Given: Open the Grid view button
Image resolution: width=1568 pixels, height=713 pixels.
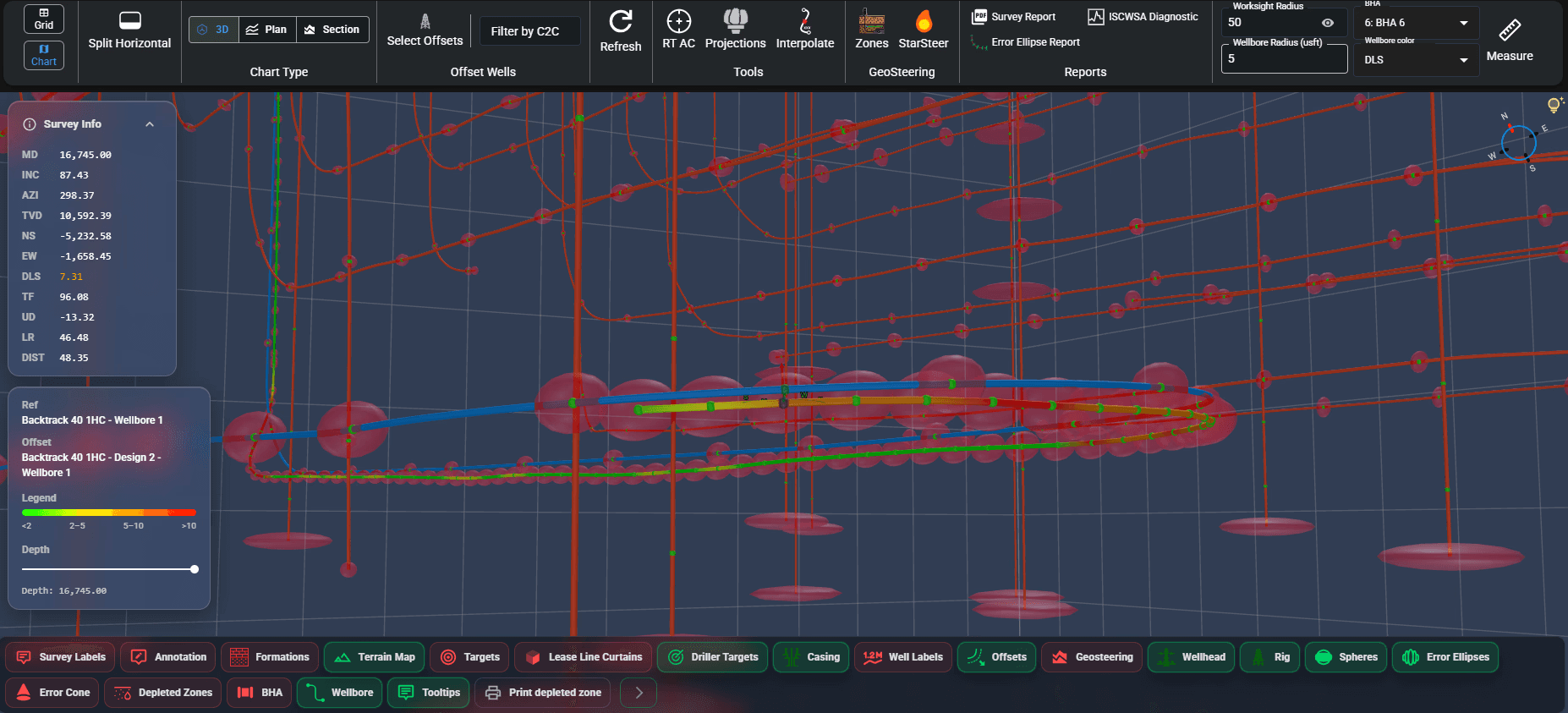Looking at the screenshot, I should click(x=44, y=19).
